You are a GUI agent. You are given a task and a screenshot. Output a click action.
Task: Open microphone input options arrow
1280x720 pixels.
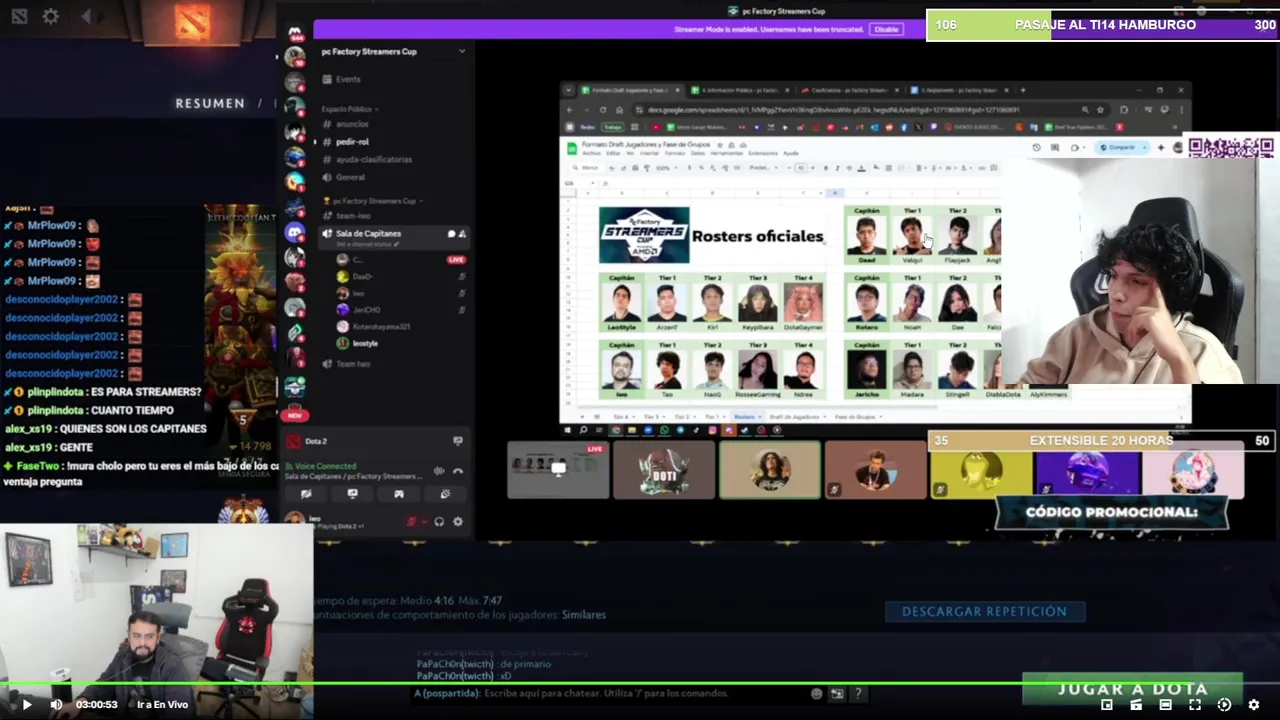pyautogui.click(x=422, y=521)
